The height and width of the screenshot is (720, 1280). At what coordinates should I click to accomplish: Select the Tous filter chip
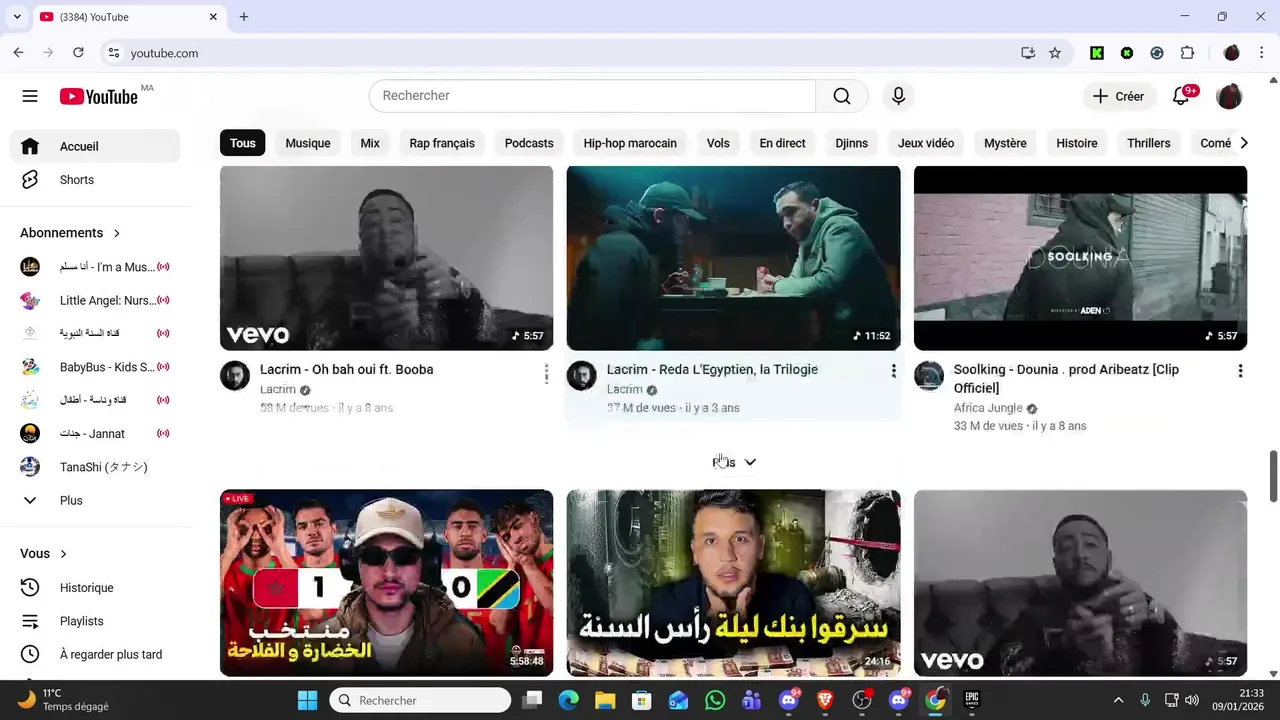243,143
